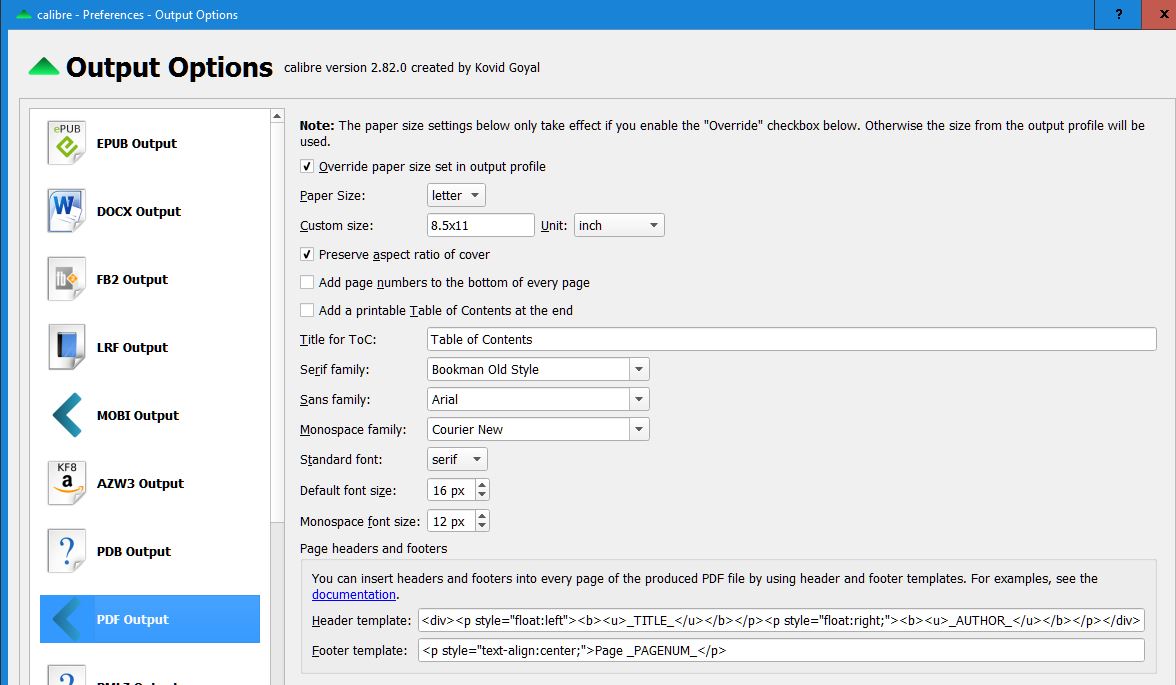Click the Header template input field

point(782,620)
